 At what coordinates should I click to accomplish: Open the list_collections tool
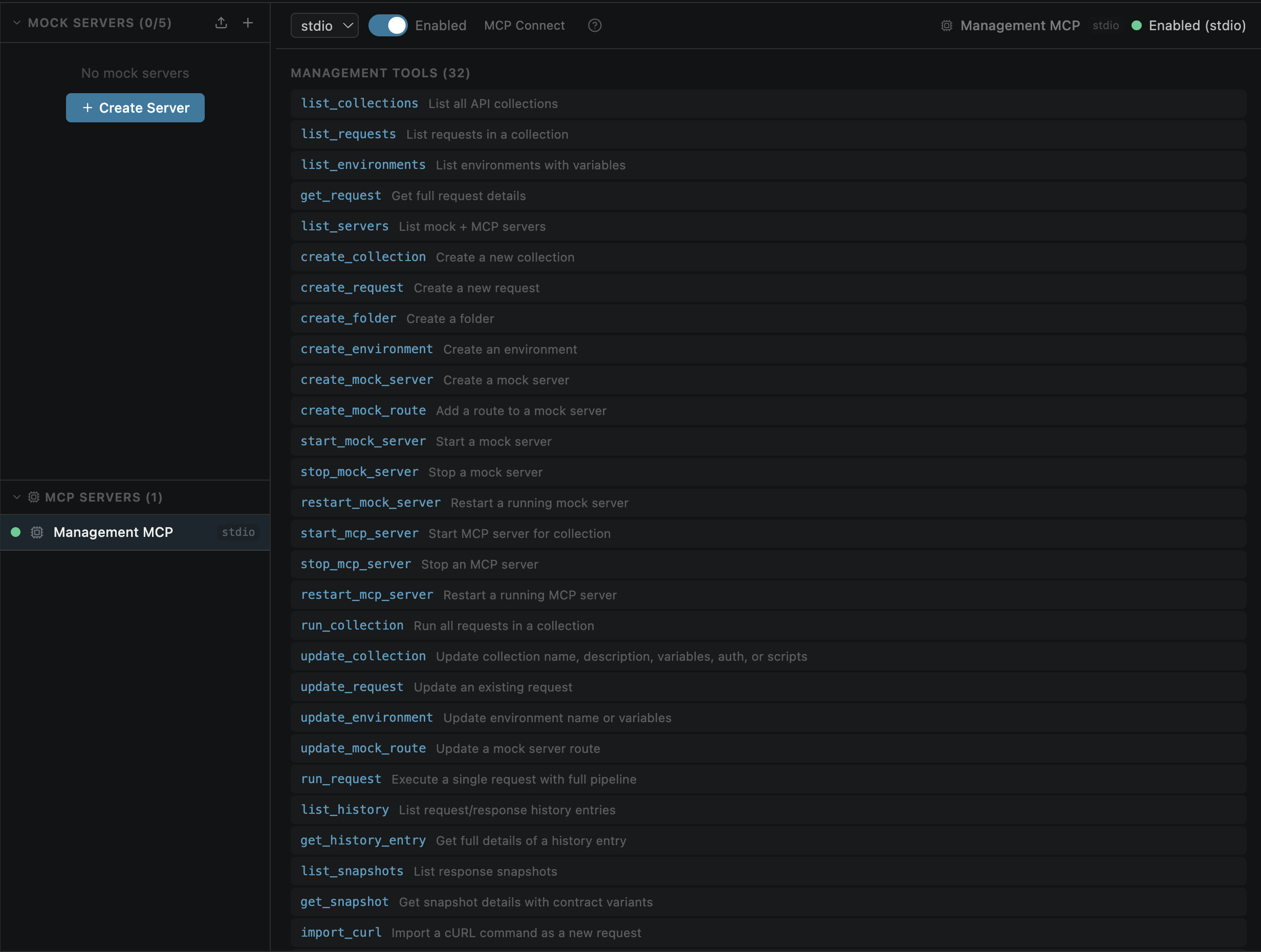769,104
